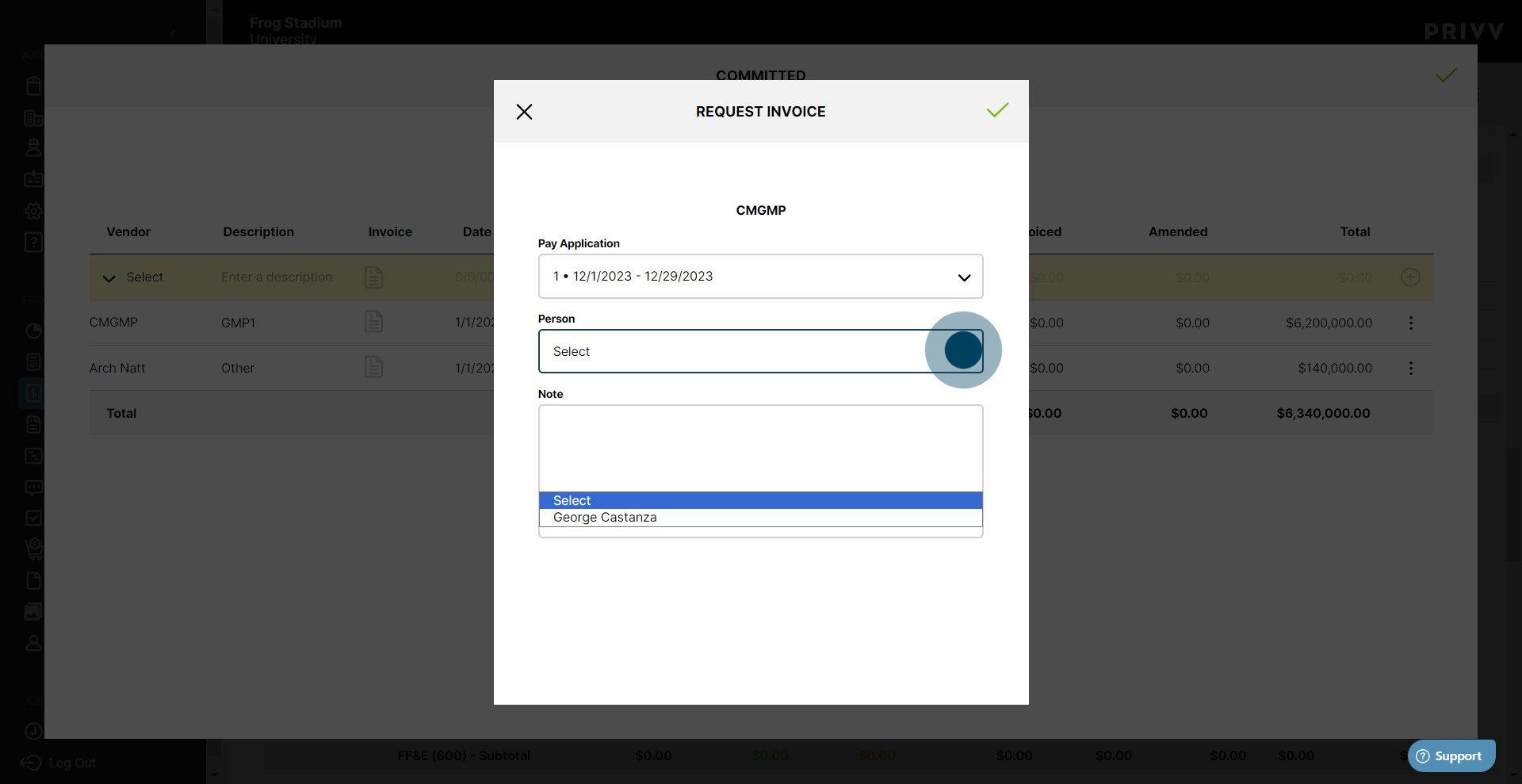Open the document list icon in sidebar

pyautogui.click(x=33, y=425)
